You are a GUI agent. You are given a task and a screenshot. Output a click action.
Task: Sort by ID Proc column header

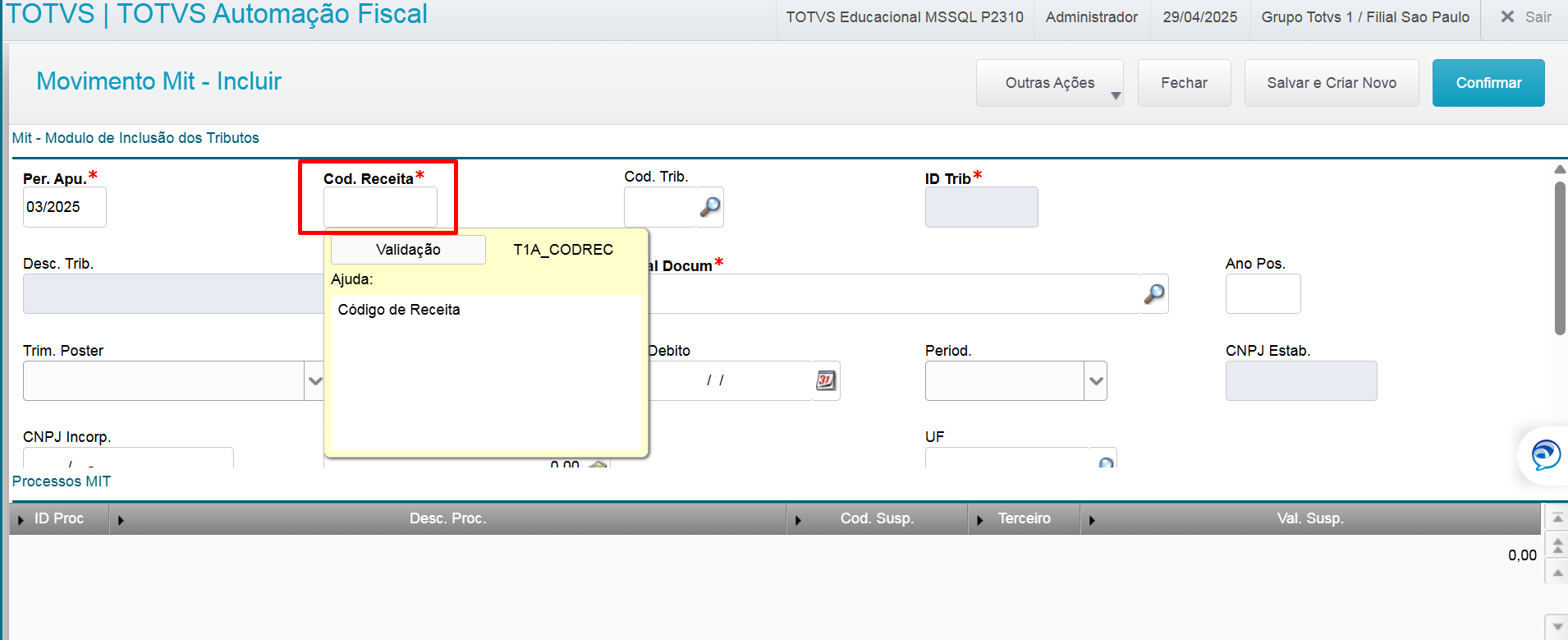(x=59, y=518)
